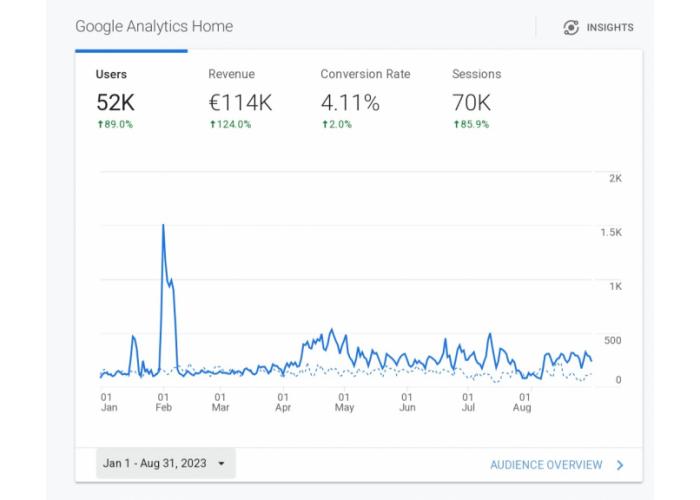
Task: Click the 52K users value
Action: [x=115, y=103]
